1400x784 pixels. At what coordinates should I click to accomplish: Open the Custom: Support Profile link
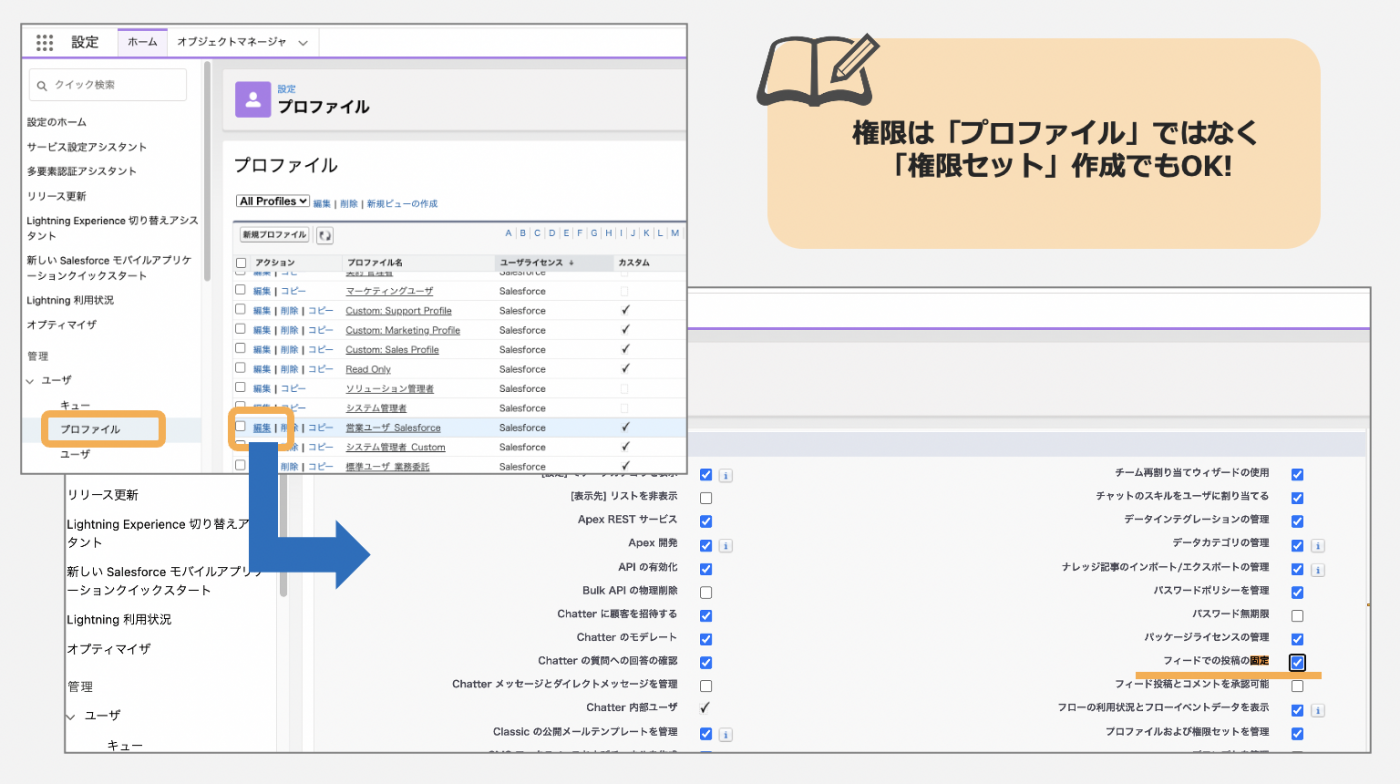[x=399, y=311]
